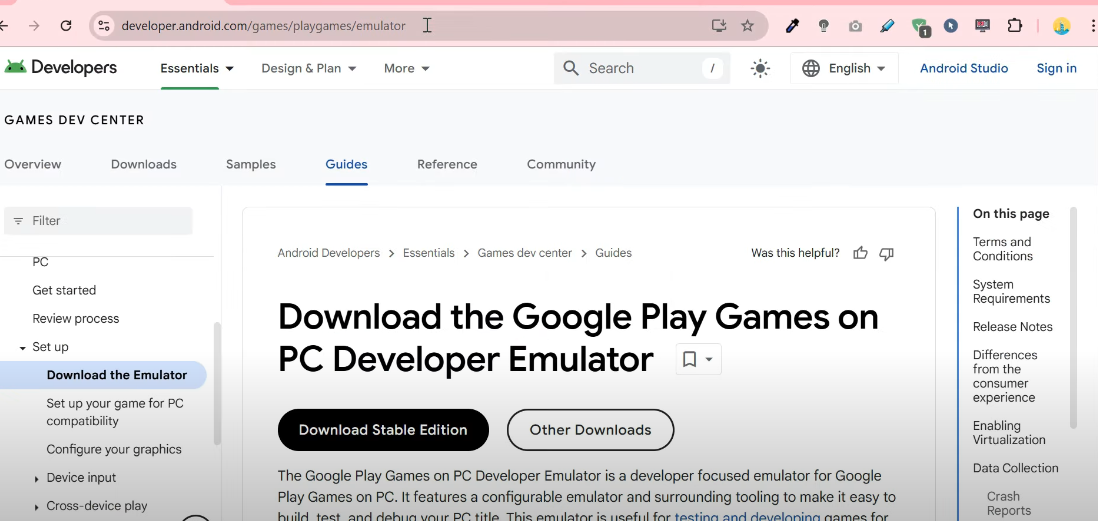Switch to the Downloads tab
Screen dimensions: 1098x521
point(144,164)
